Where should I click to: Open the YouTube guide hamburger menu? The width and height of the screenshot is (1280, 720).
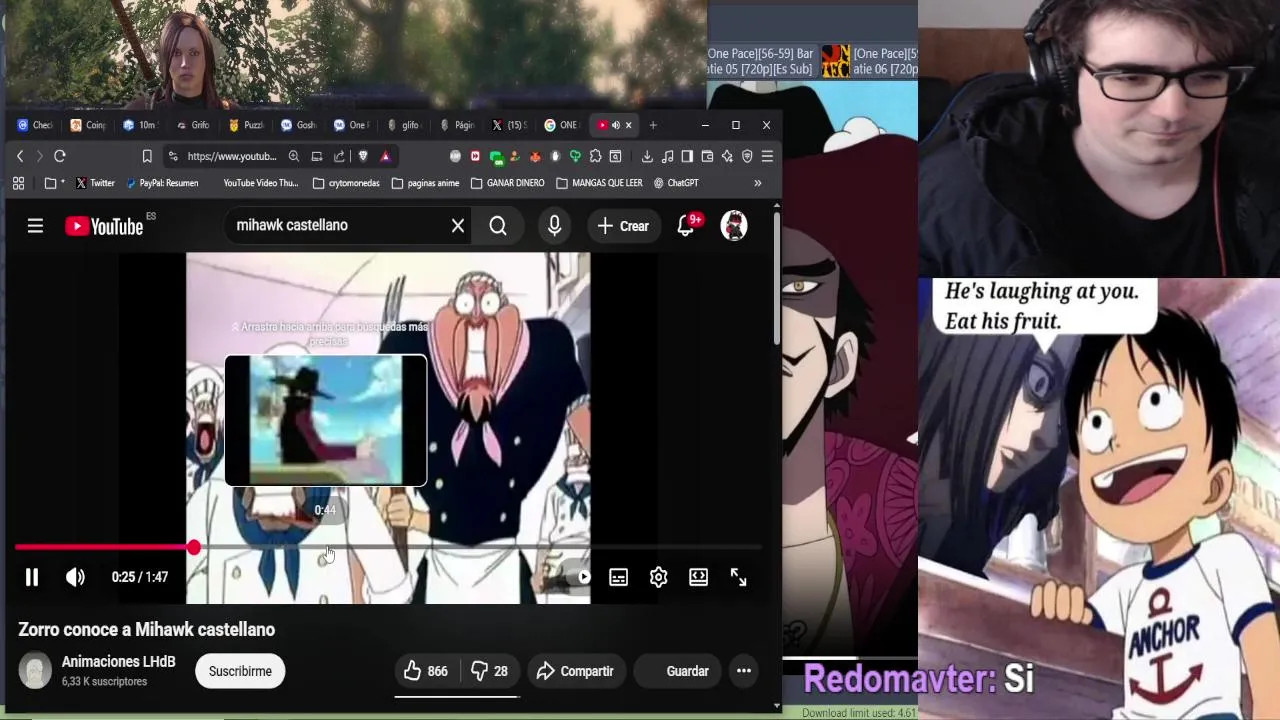pos(35,226)
